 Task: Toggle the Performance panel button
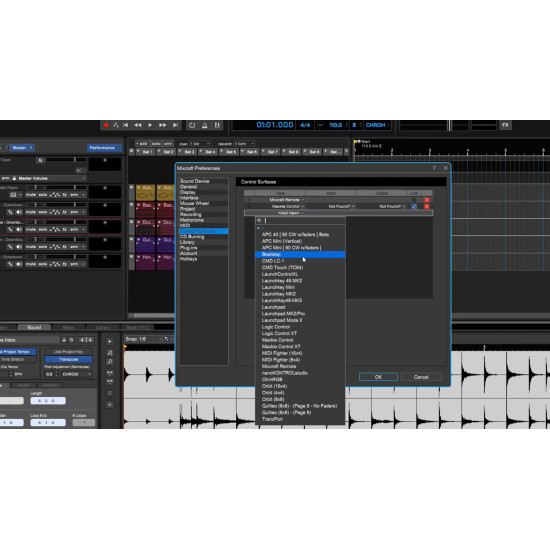(x=104, y=148)
